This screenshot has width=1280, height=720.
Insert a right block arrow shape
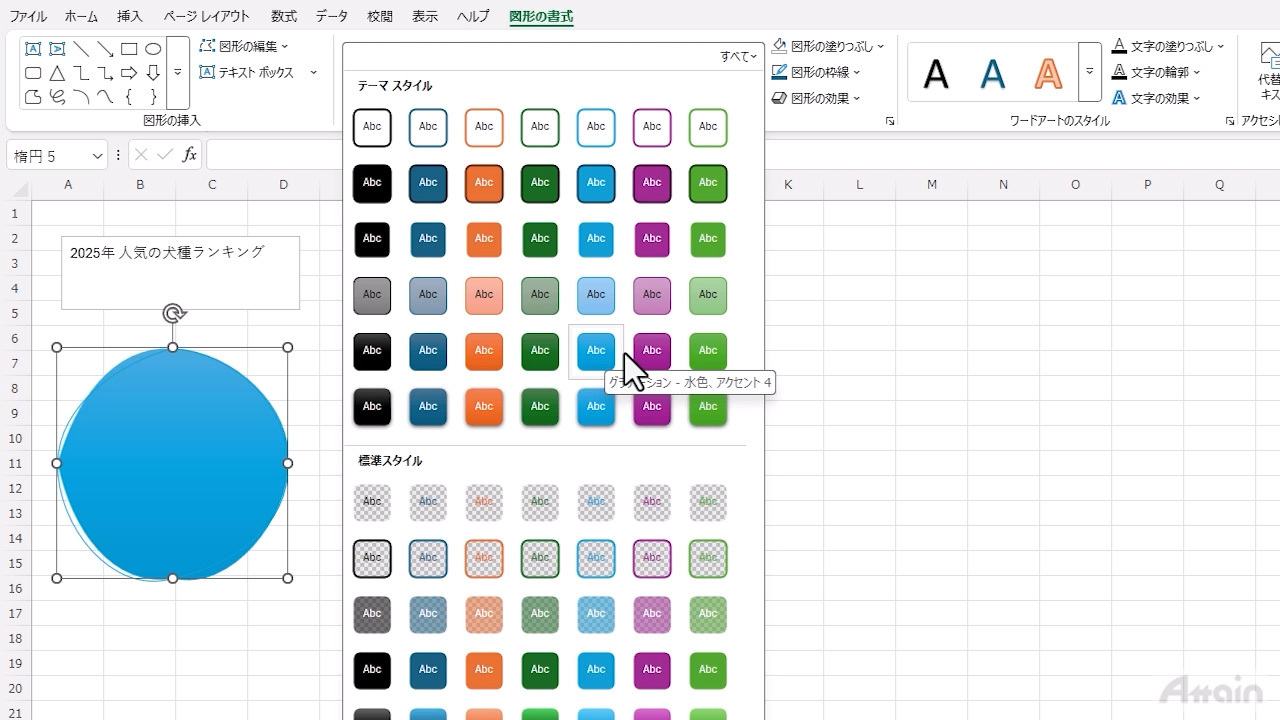tap(129, 73)
